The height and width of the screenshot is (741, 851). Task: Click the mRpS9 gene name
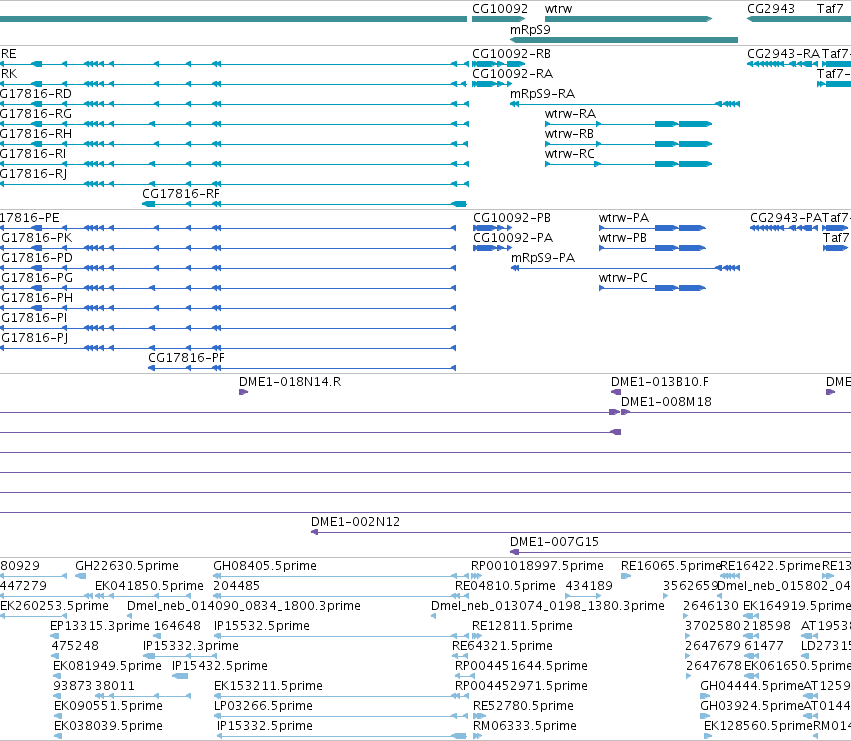click(530, 30)
